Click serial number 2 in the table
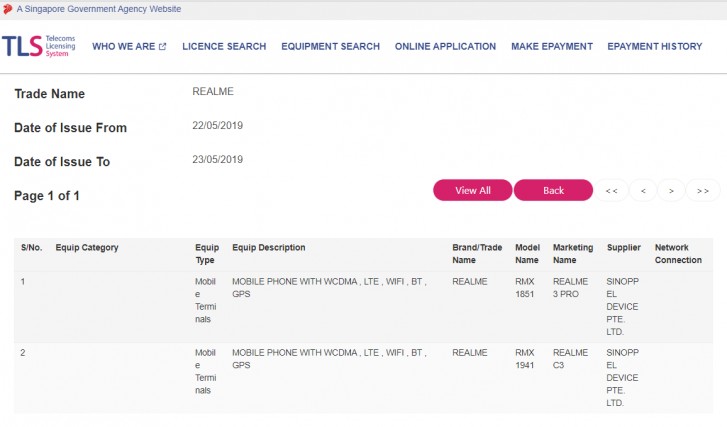Screen dimensions: 727x427 pos(23,353)
